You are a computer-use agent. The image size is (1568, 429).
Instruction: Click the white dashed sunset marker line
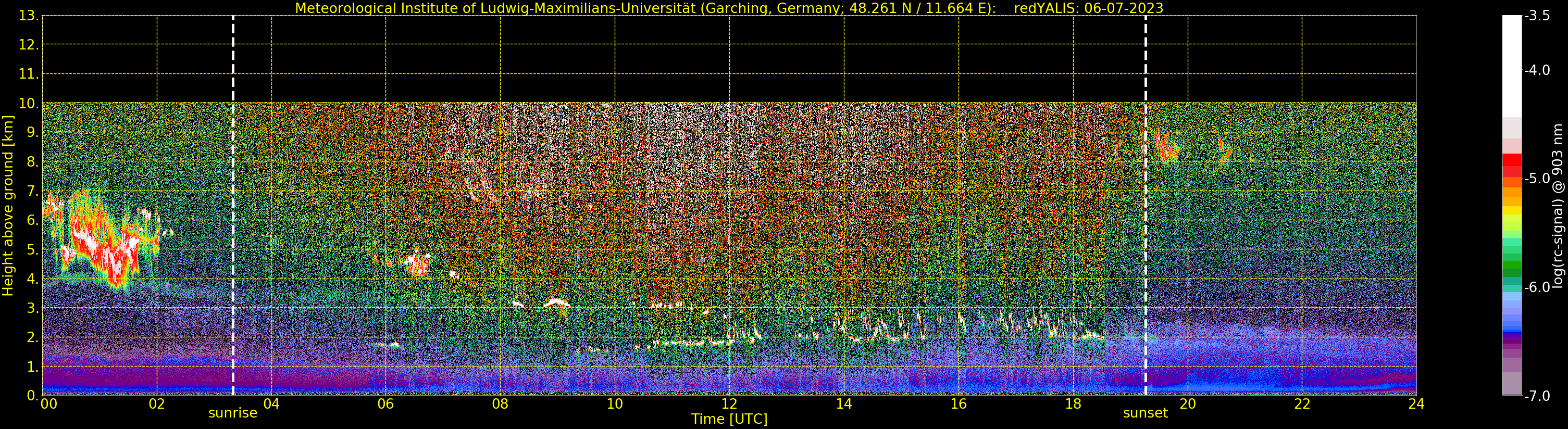1145,206
